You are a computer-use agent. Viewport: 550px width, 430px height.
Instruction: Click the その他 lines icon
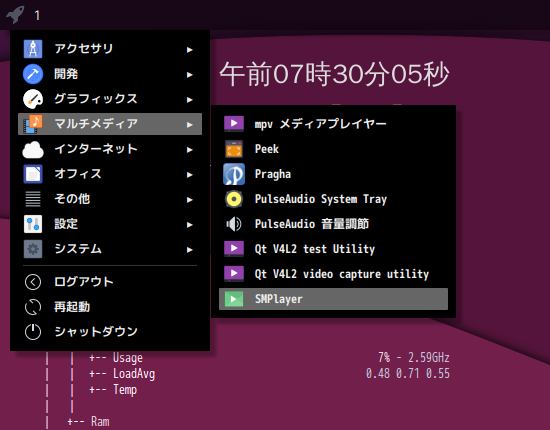click(33, 199)
